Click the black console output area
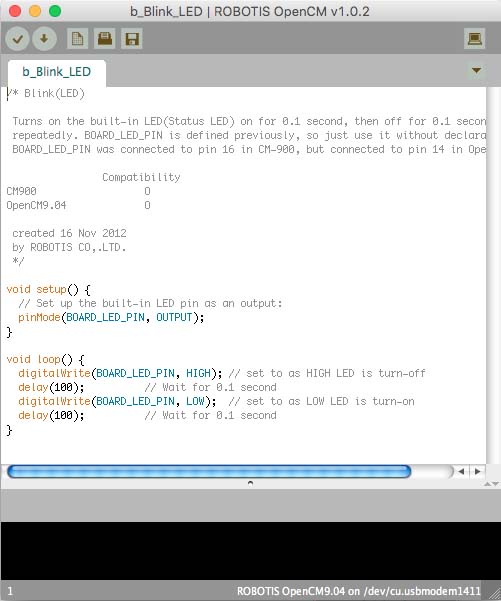 pyautogui.click(x=250, y=551)
